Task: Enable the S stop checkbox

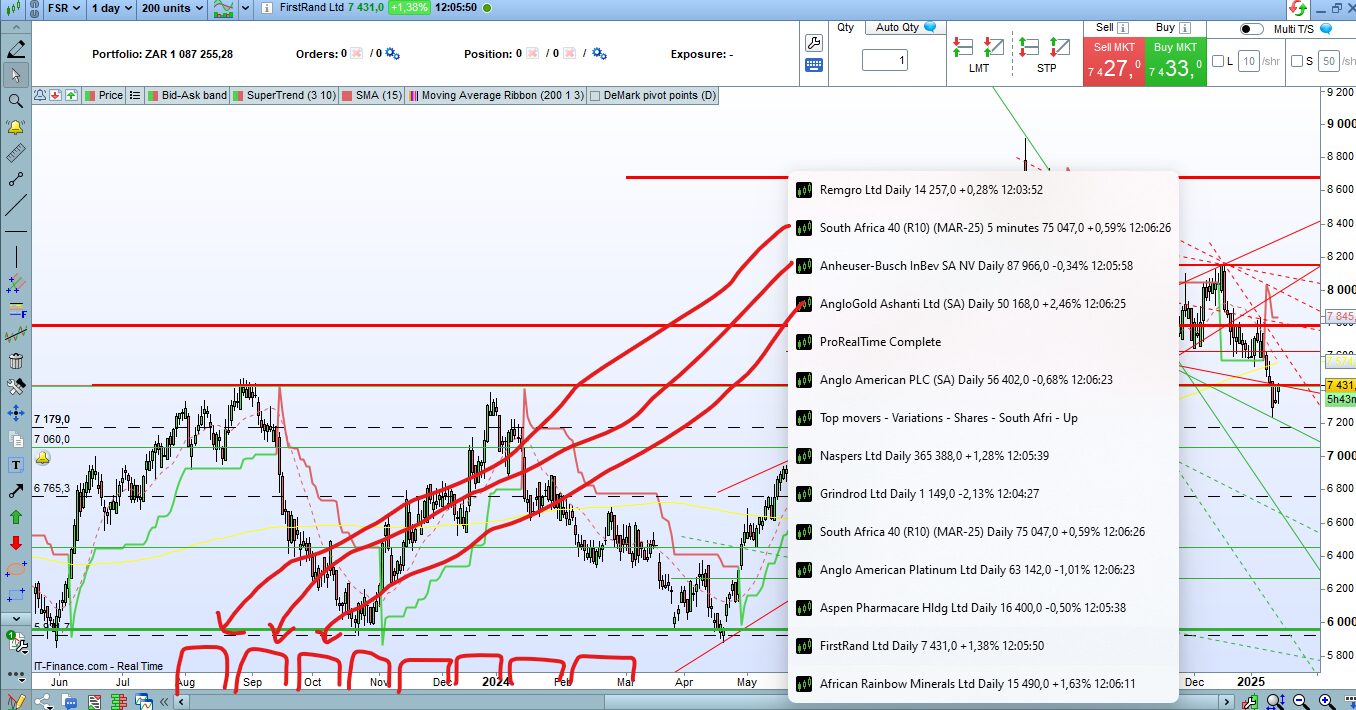Action: [1297, 61]
